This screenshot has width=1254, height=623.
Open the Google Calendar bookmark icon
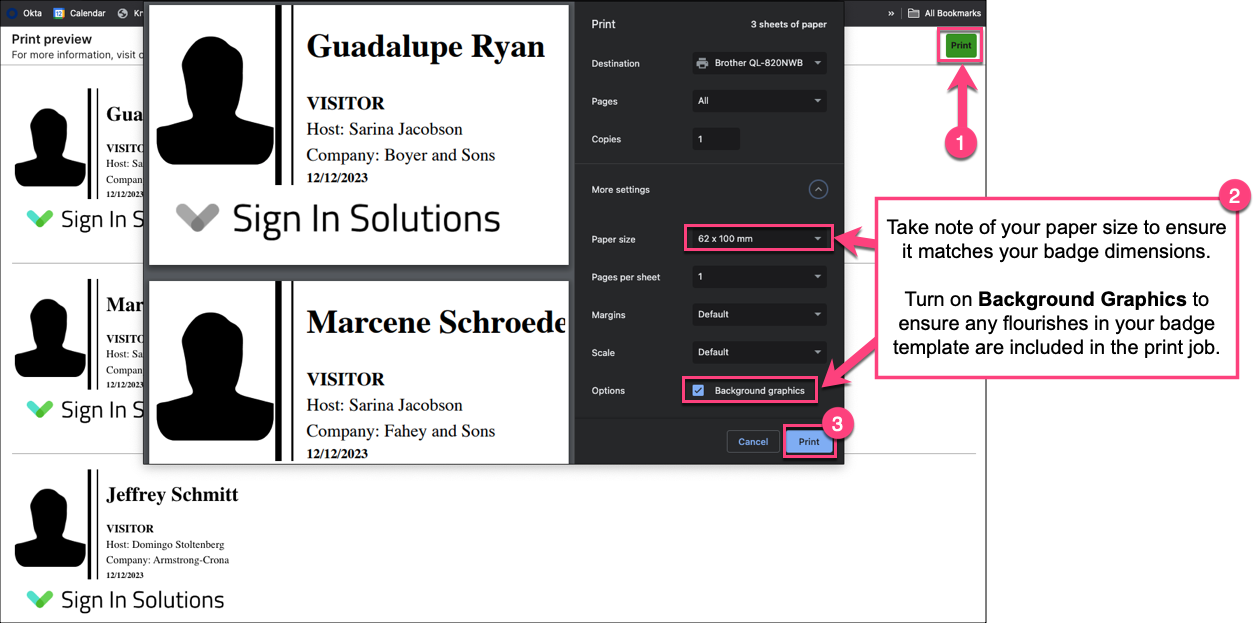point(58,13)
